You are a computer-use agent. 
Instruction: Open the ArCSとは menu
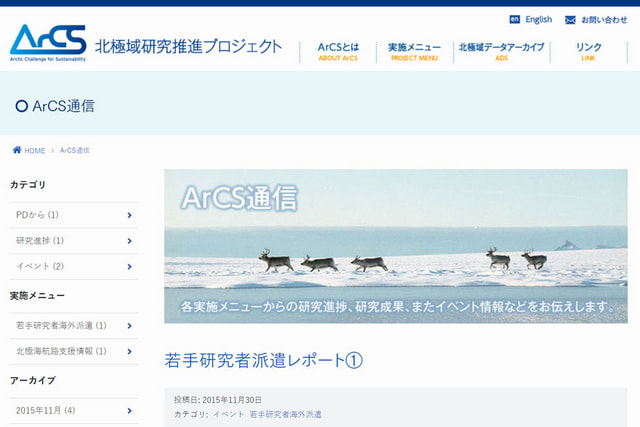point(338,52)
